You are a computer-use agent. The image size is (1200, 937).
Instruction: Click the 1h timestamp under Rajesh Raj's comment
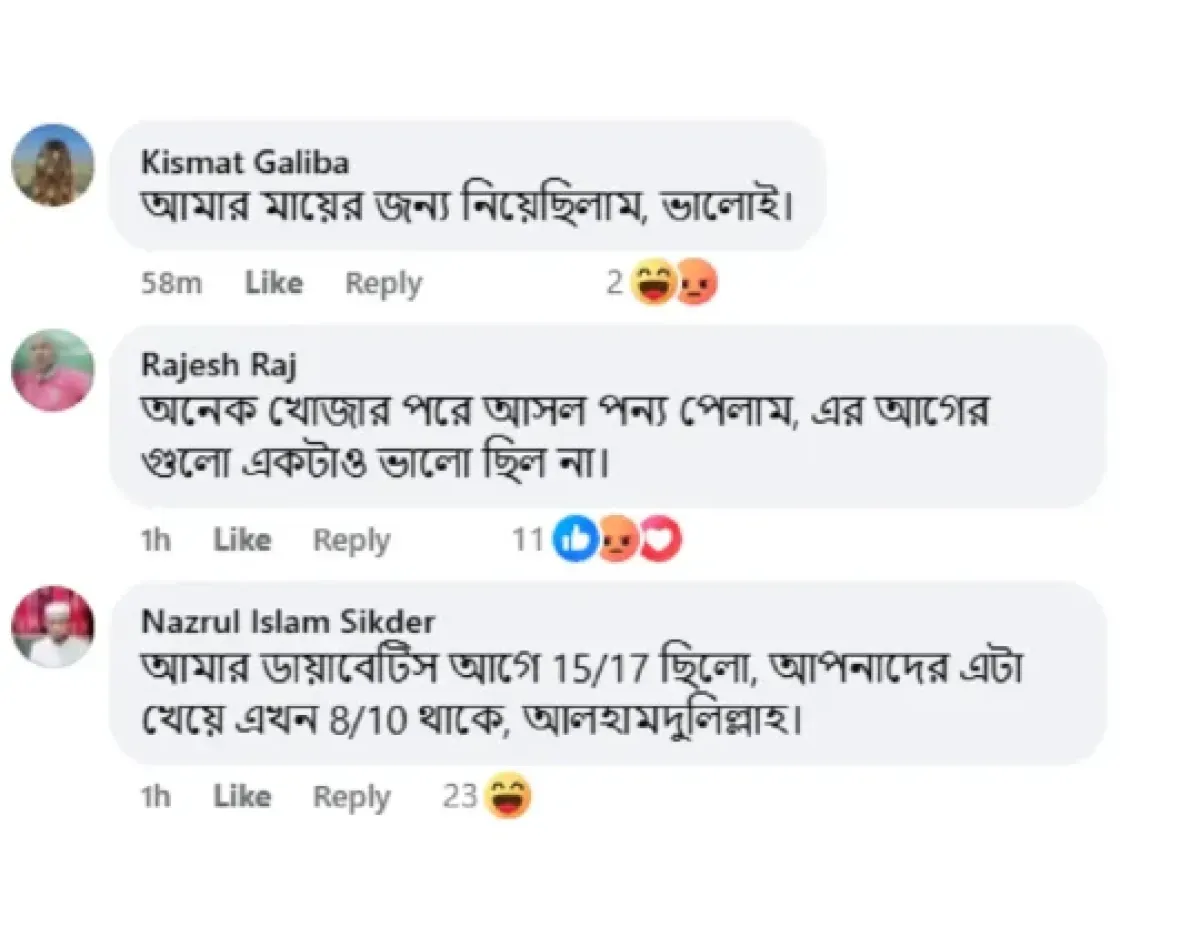point(155,541)
